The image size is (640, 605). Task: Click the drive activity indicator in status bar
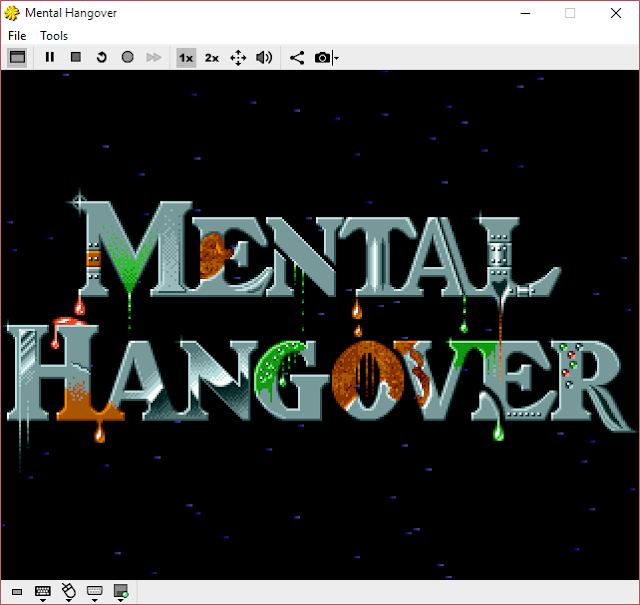pos(17,592)
